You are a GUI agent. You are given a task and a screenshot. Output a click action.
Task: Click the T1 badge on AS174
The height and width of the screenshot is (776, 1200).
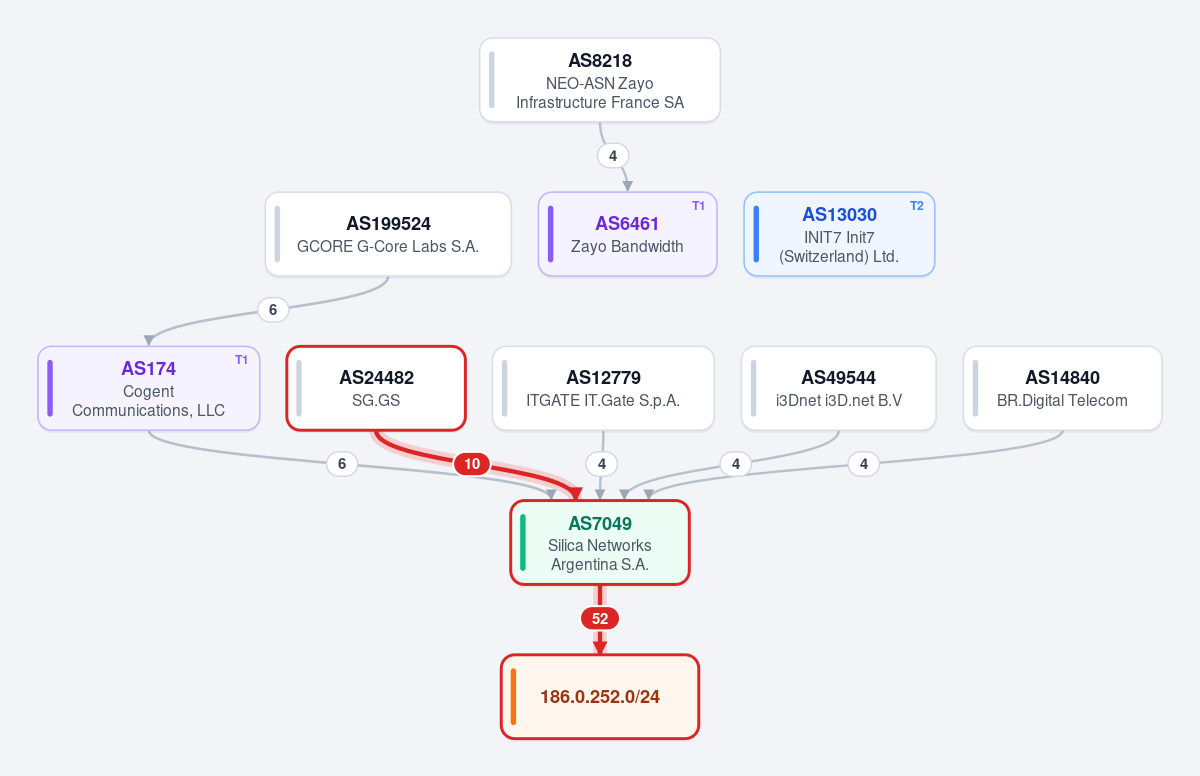[x=242, y=360]
